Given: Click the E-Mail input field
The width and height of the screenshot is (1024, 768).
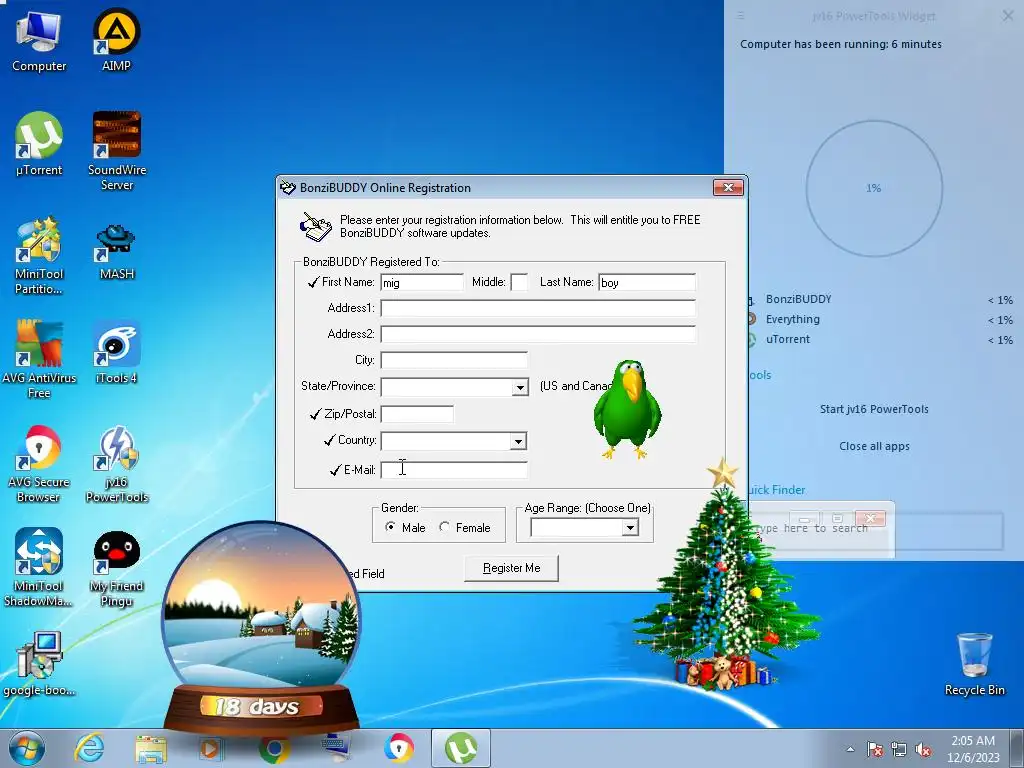Looking at the screenshot, I should [454, 470].
